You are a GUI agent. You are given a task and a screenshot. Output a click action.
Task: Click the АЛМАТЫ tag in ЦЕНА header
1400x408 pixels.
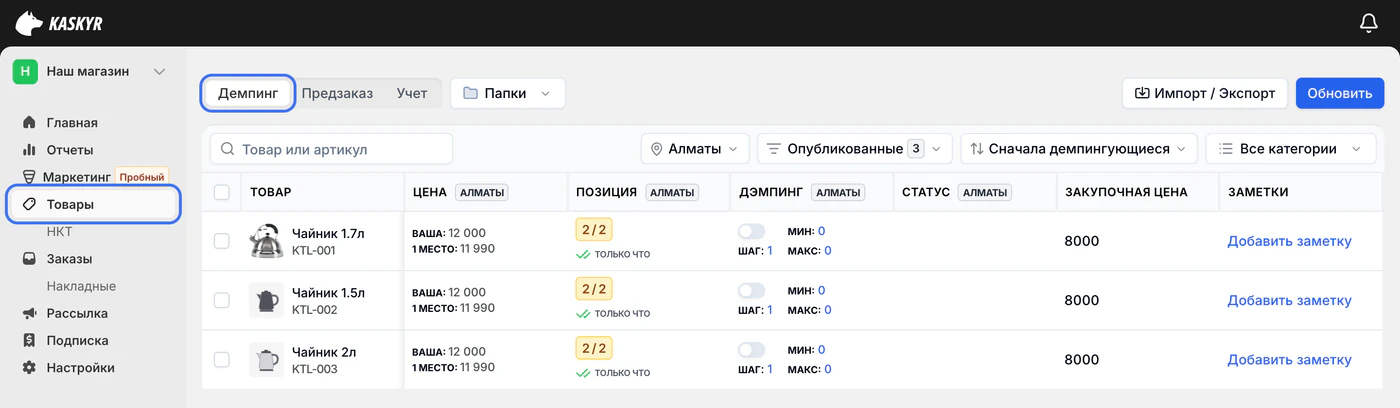(x=482, y=192)
